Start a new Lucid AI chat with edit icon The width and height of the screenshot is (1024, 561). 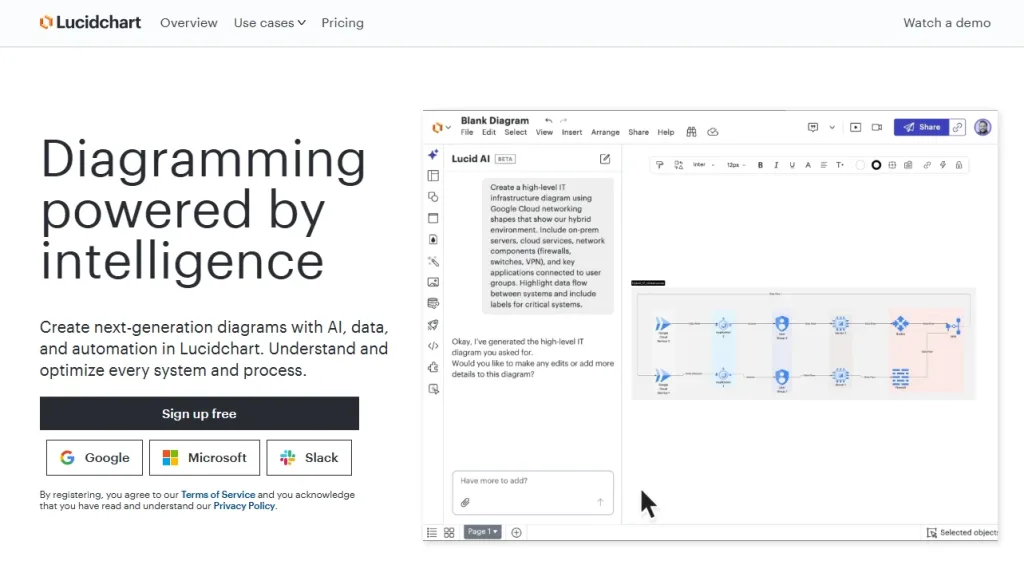coord(605,159)
